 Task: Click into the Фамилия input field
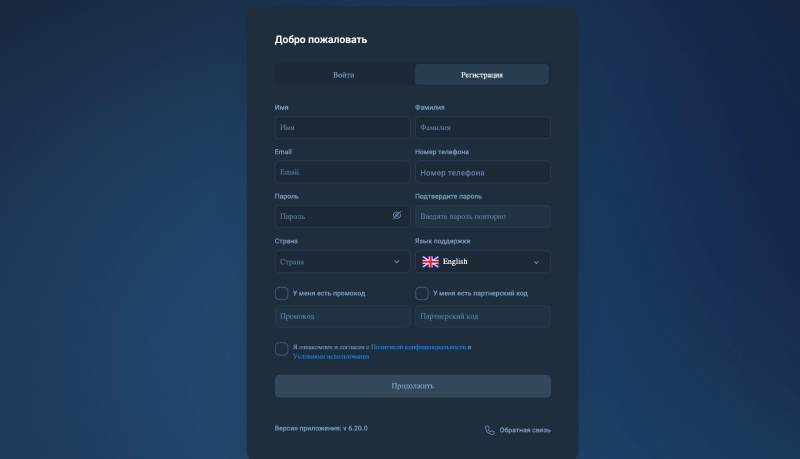(483, 128)
